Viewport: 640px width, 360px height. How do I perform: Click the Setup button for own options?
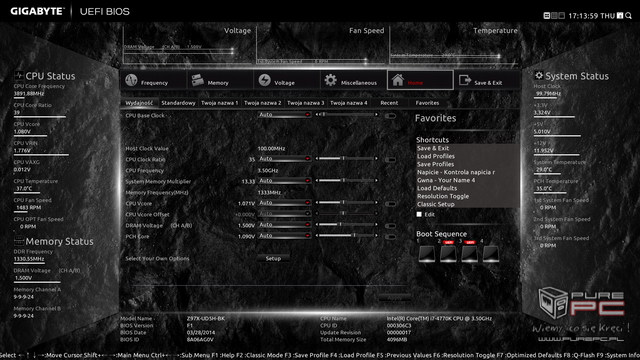[x=273, y=258]
